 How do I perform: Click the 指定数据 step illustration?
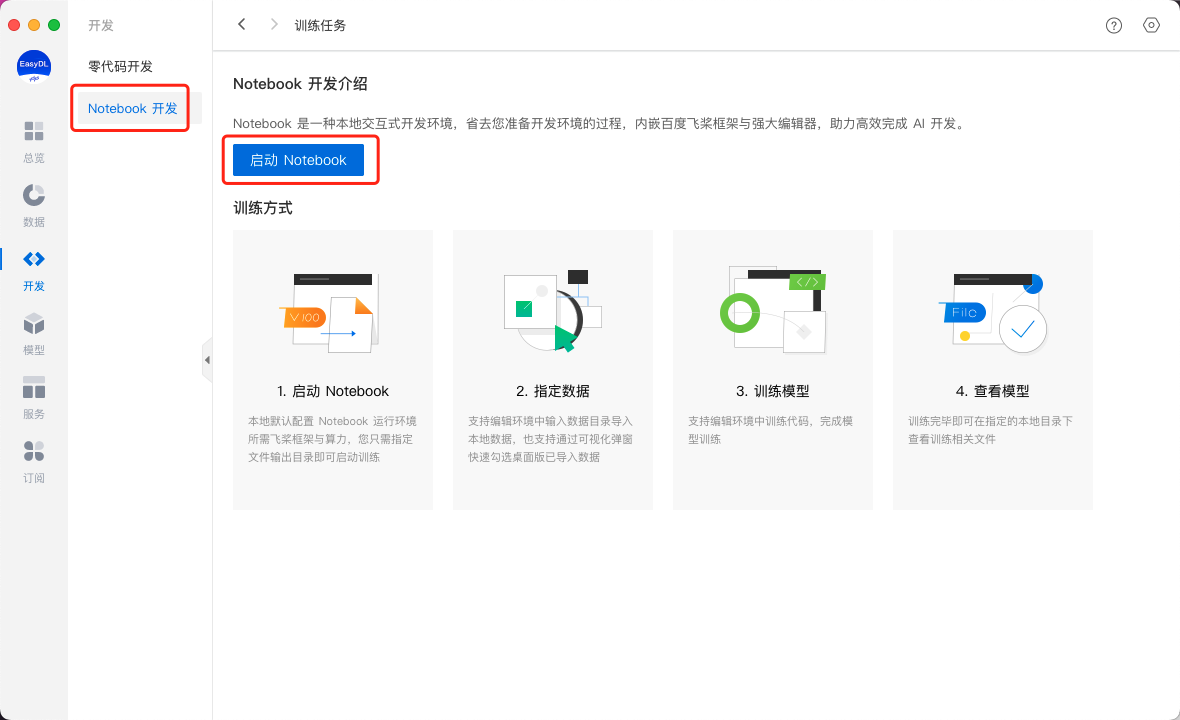click(553, 311)
